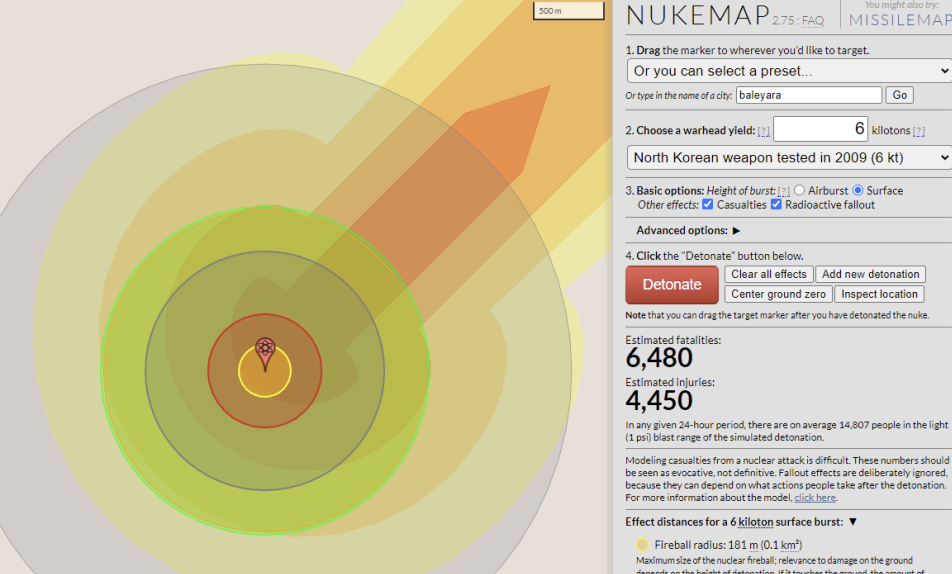Image resolution: width=952 pixels, height=574 pixels.
Task: Click the estimated fatalities value 6,480
Action: point(659,358)
